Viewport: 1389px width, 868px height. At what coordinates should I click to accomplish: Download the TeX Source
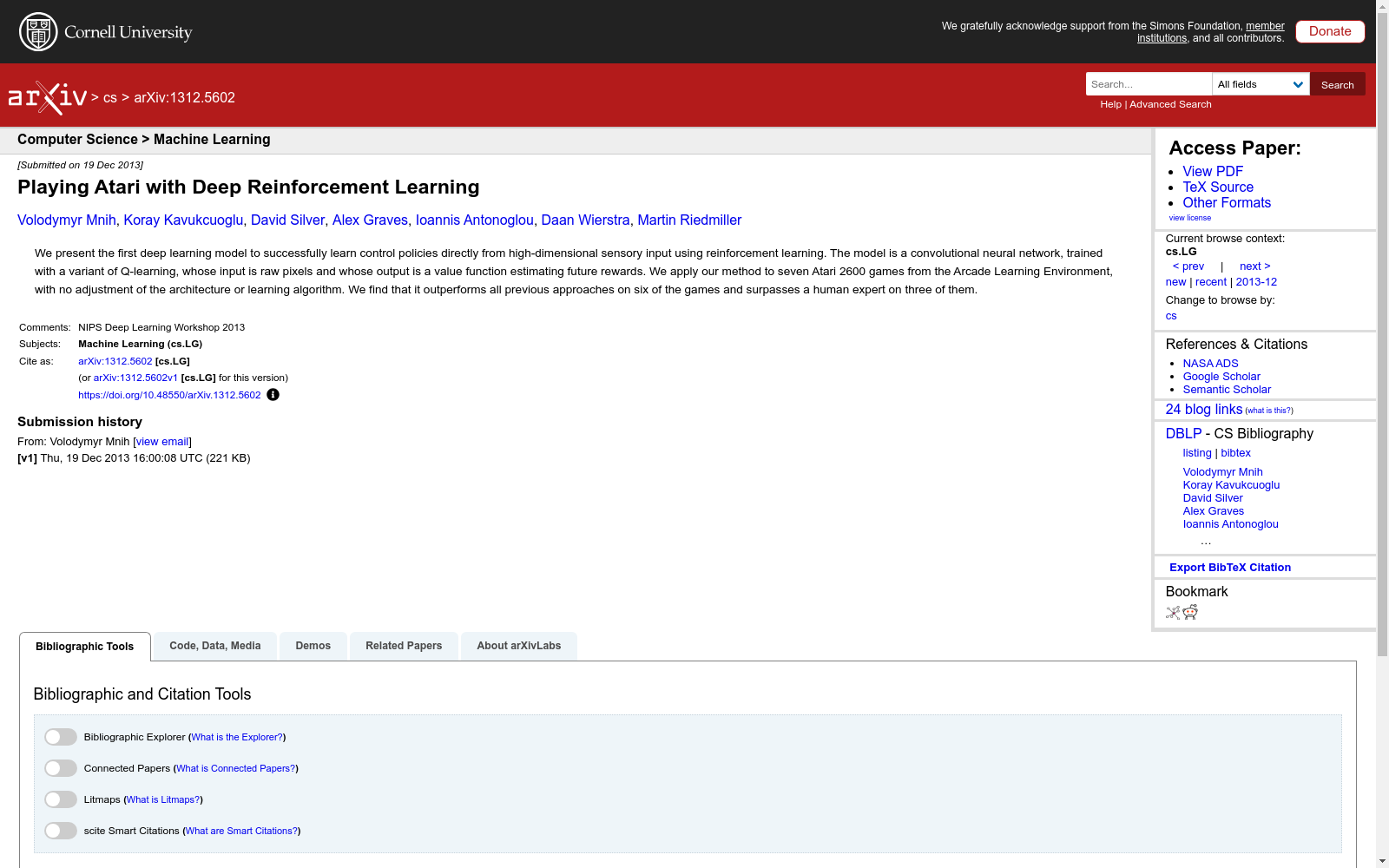[x=1218, y=187]
